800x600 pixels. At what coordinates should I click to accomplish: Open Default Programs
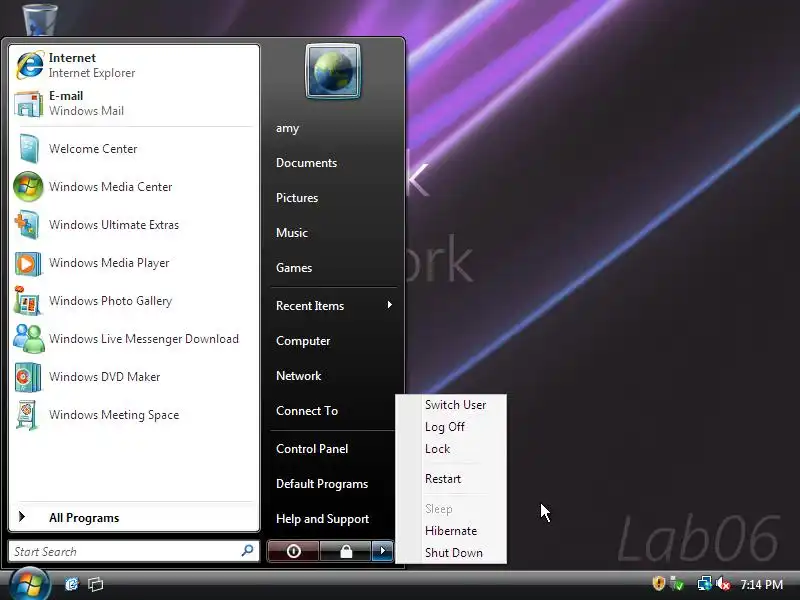click(322, 484)
